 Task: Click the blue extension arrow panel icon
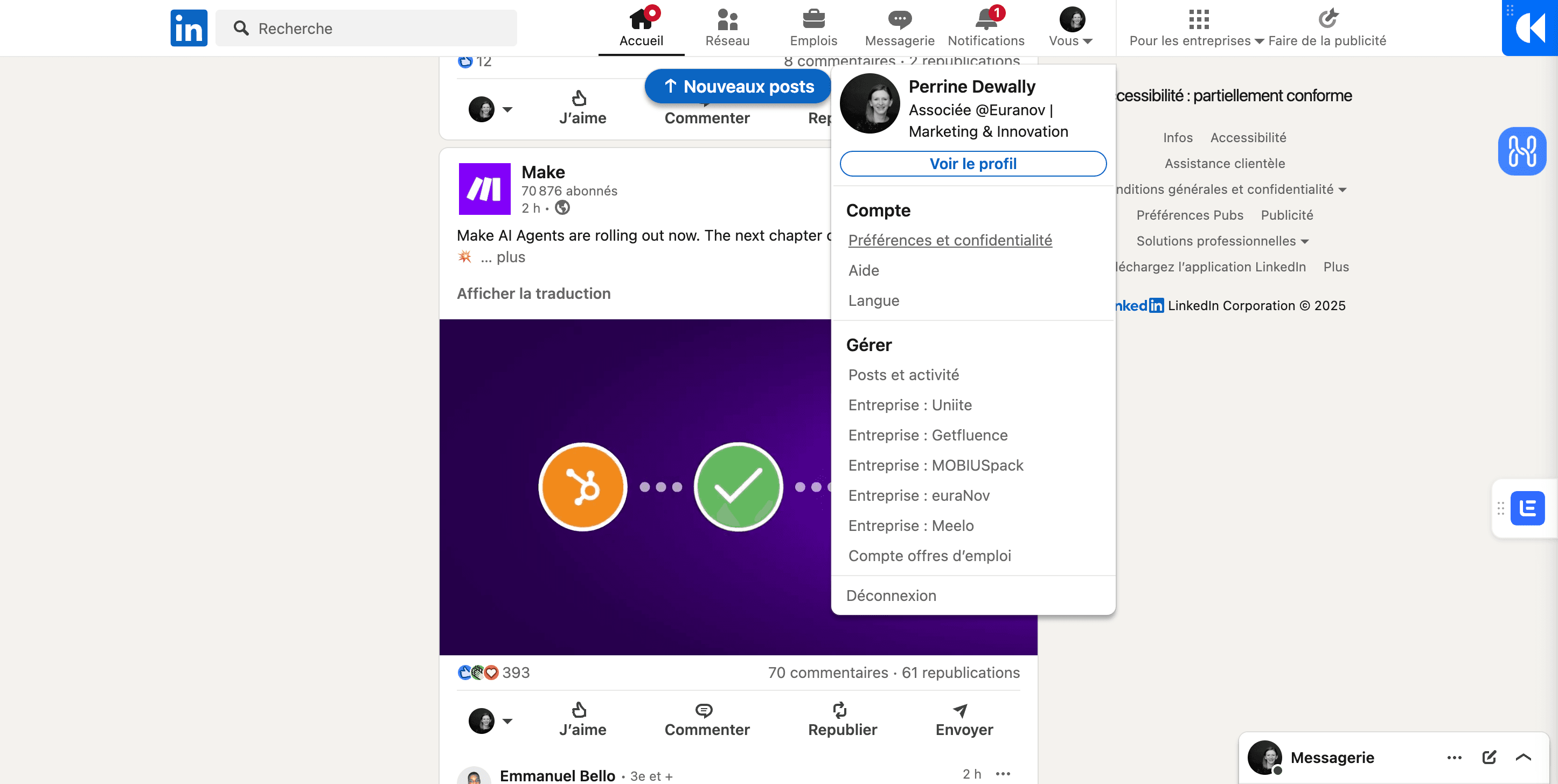[x=1529, y=28]
